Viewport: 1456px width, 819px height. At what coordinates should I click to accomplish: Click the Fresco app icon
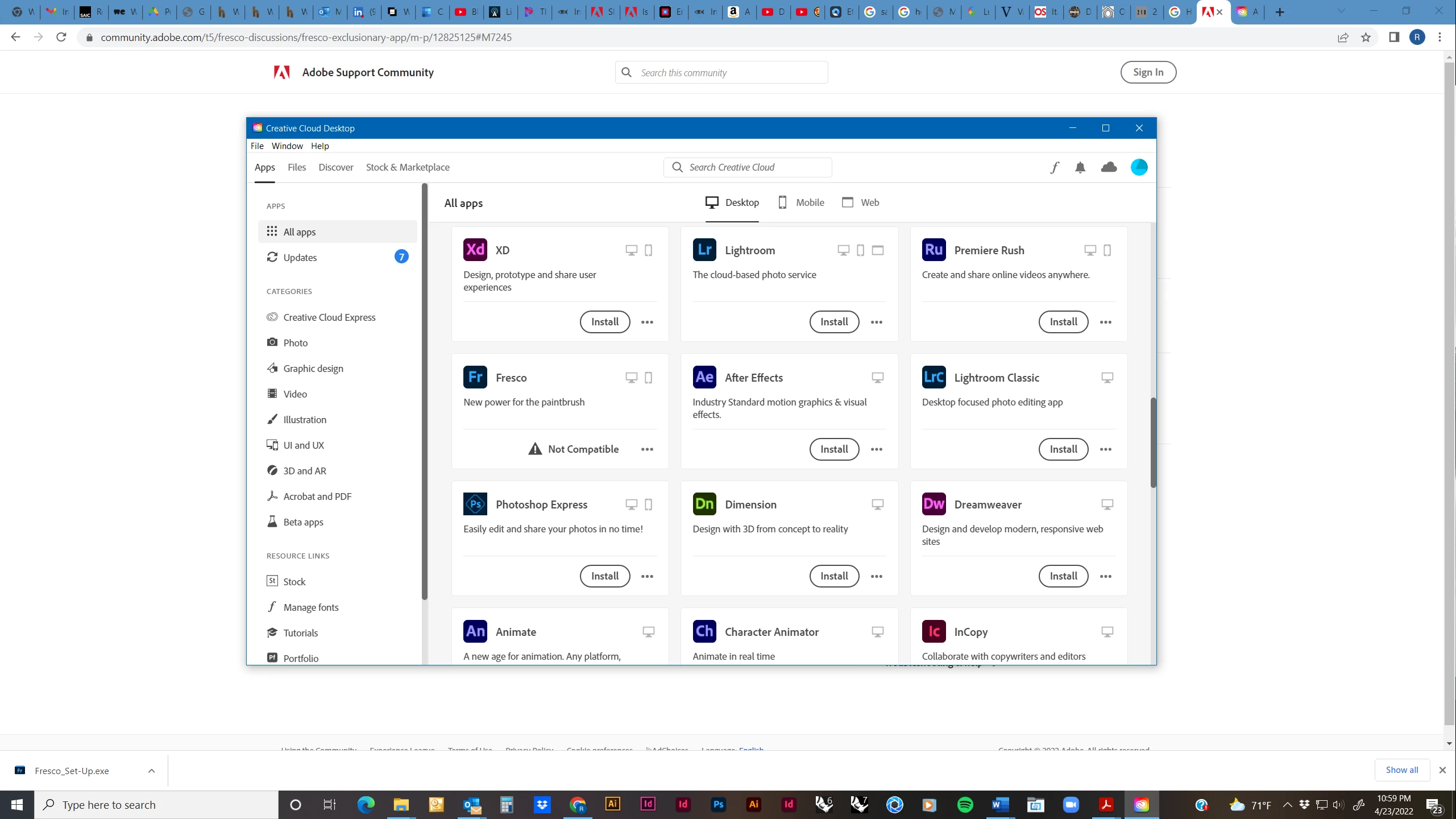tap(475, 377)
